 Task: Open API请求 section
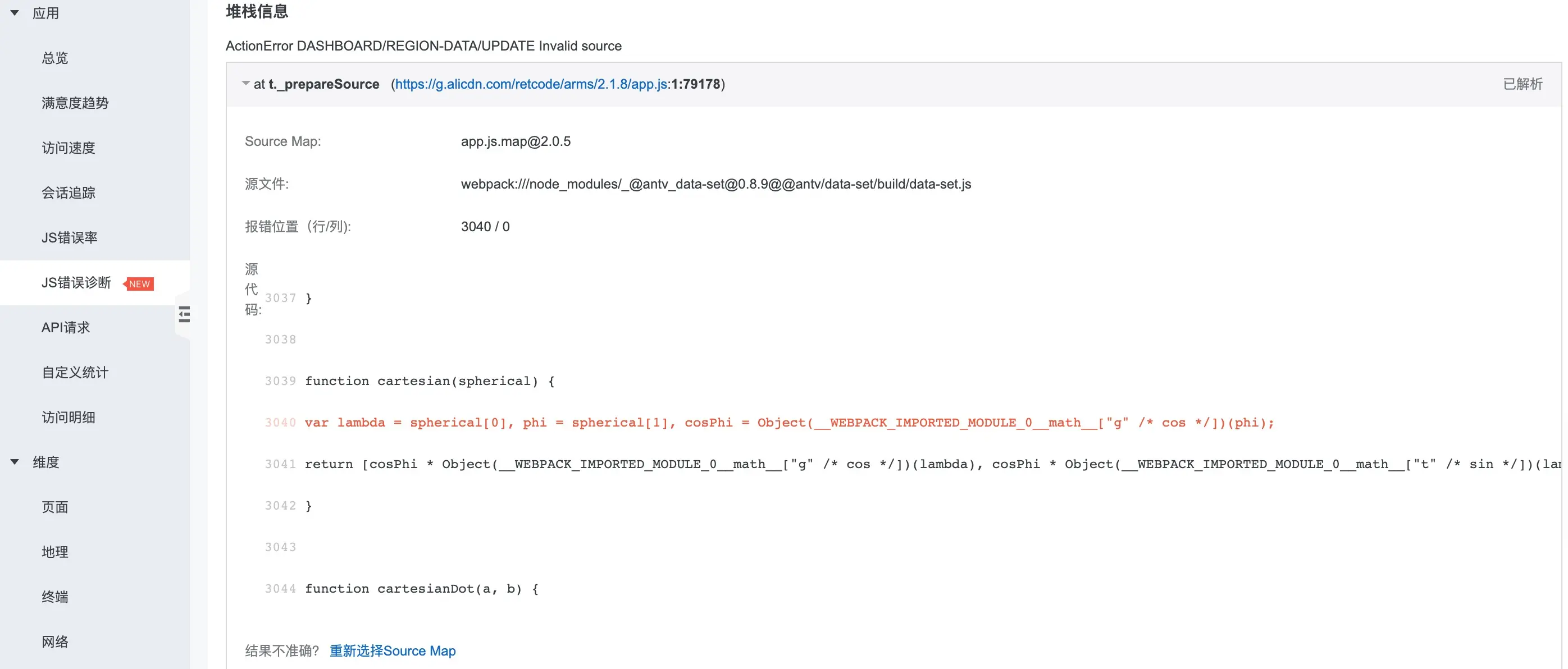65,328
